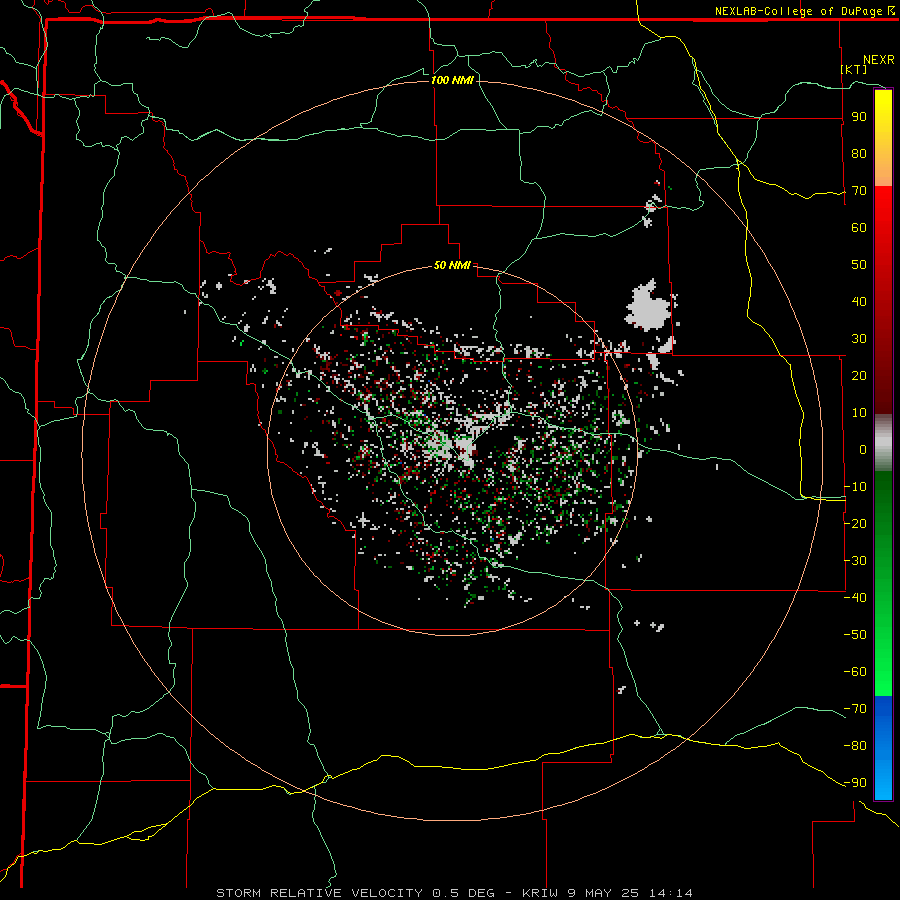This screenshot has width=900, height=900.
Task: Select the -30 value on the velocity scale
Action: coord(855,561)
